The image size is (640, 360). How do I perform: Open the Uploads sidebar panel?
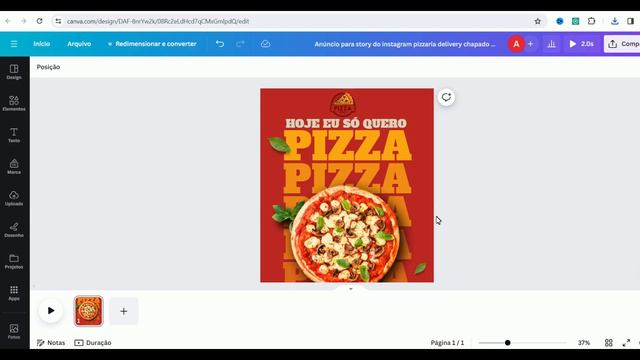(14, 198)
